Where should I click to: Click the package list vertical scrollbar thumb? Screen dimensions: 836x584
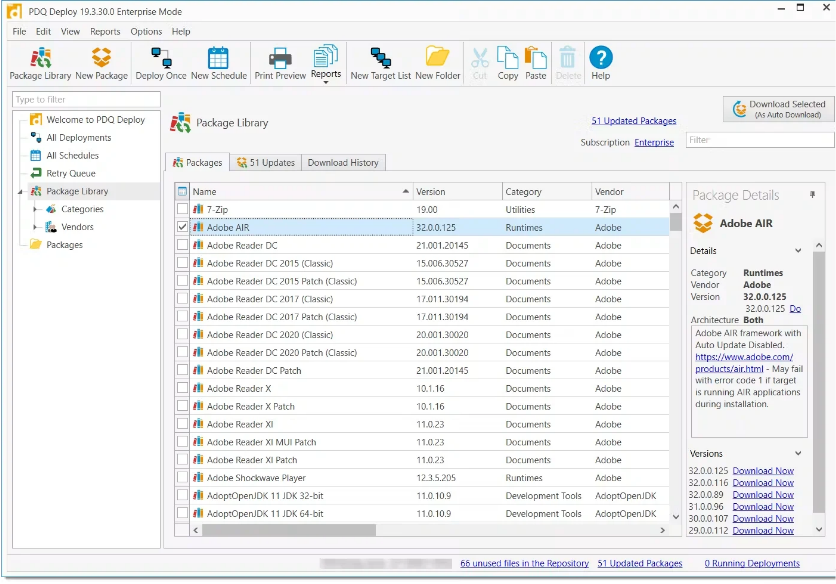(676, 222)
